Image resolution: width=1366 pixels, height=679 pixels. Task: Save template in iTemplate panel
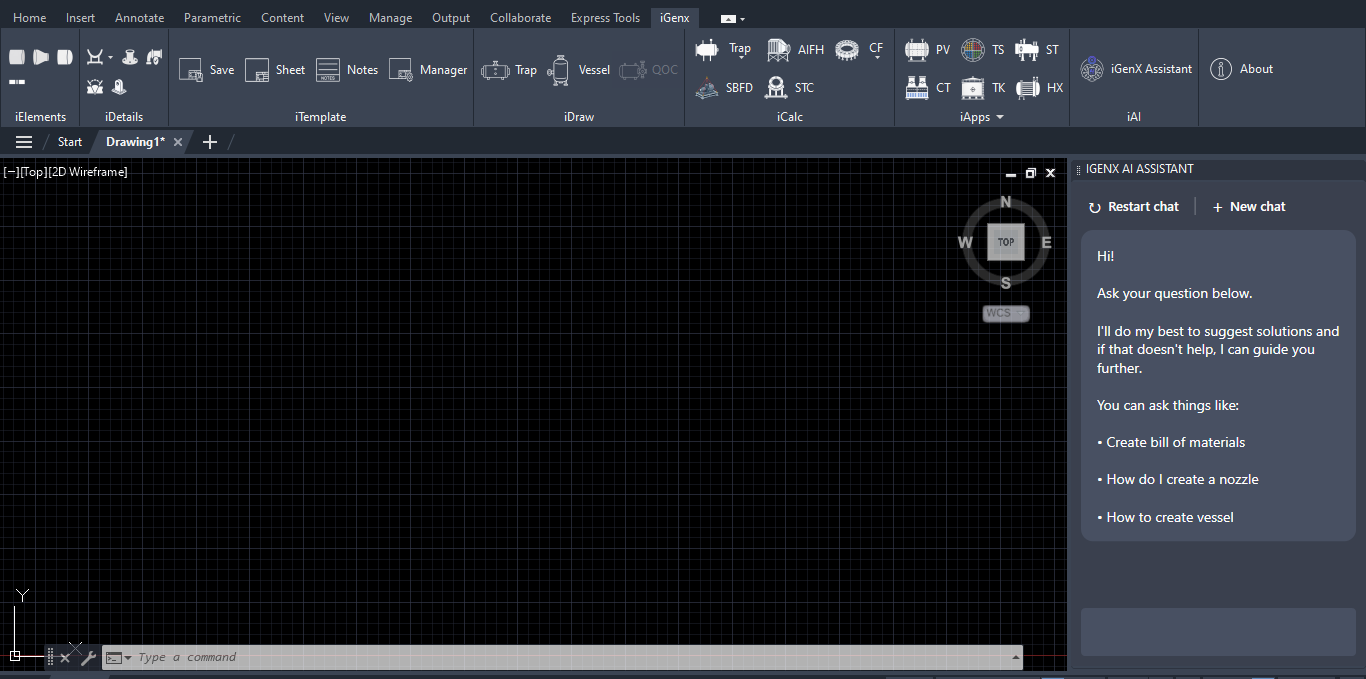206,70
